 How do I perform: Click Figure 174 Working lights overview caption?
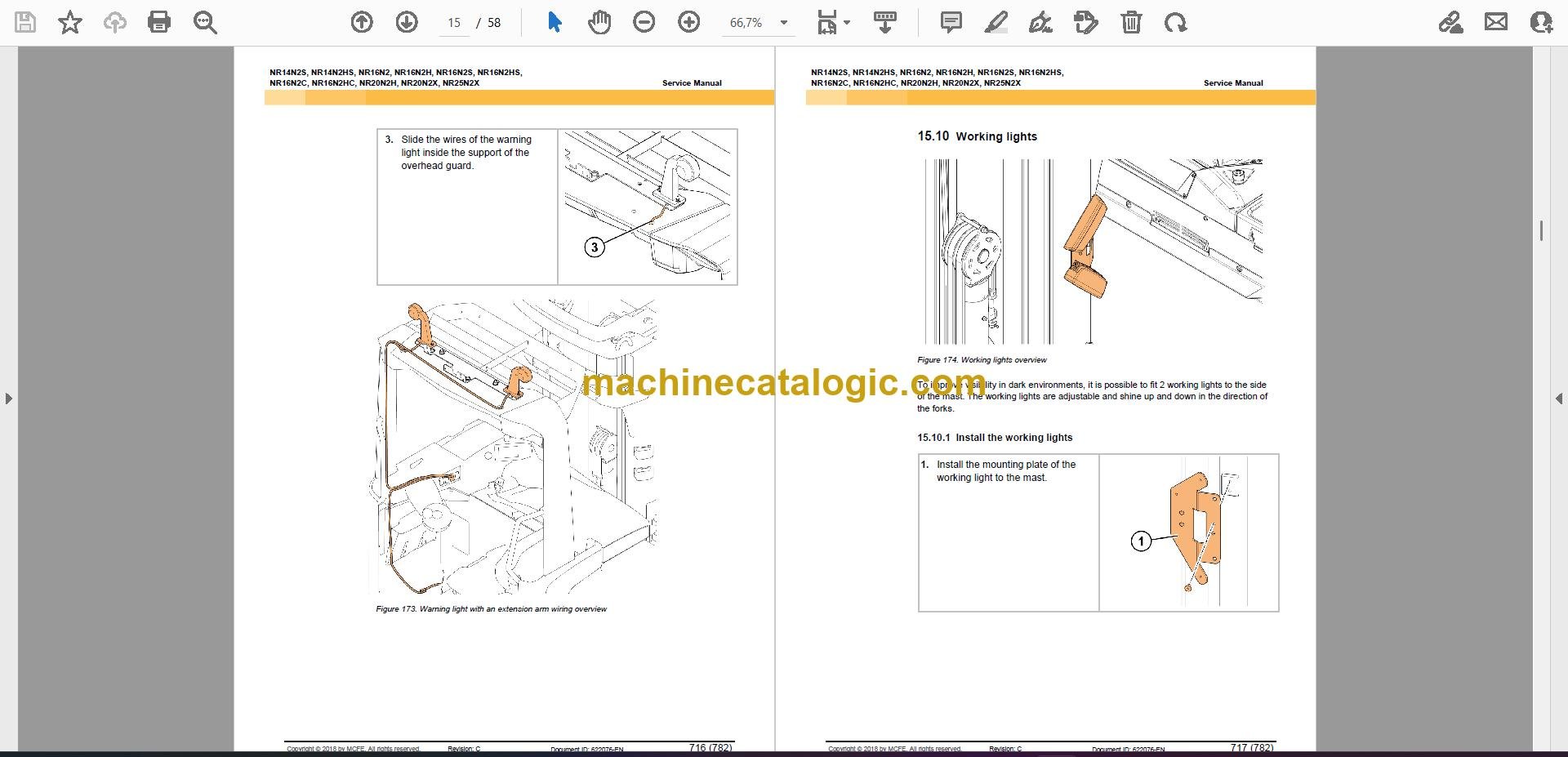click(982, 360)
